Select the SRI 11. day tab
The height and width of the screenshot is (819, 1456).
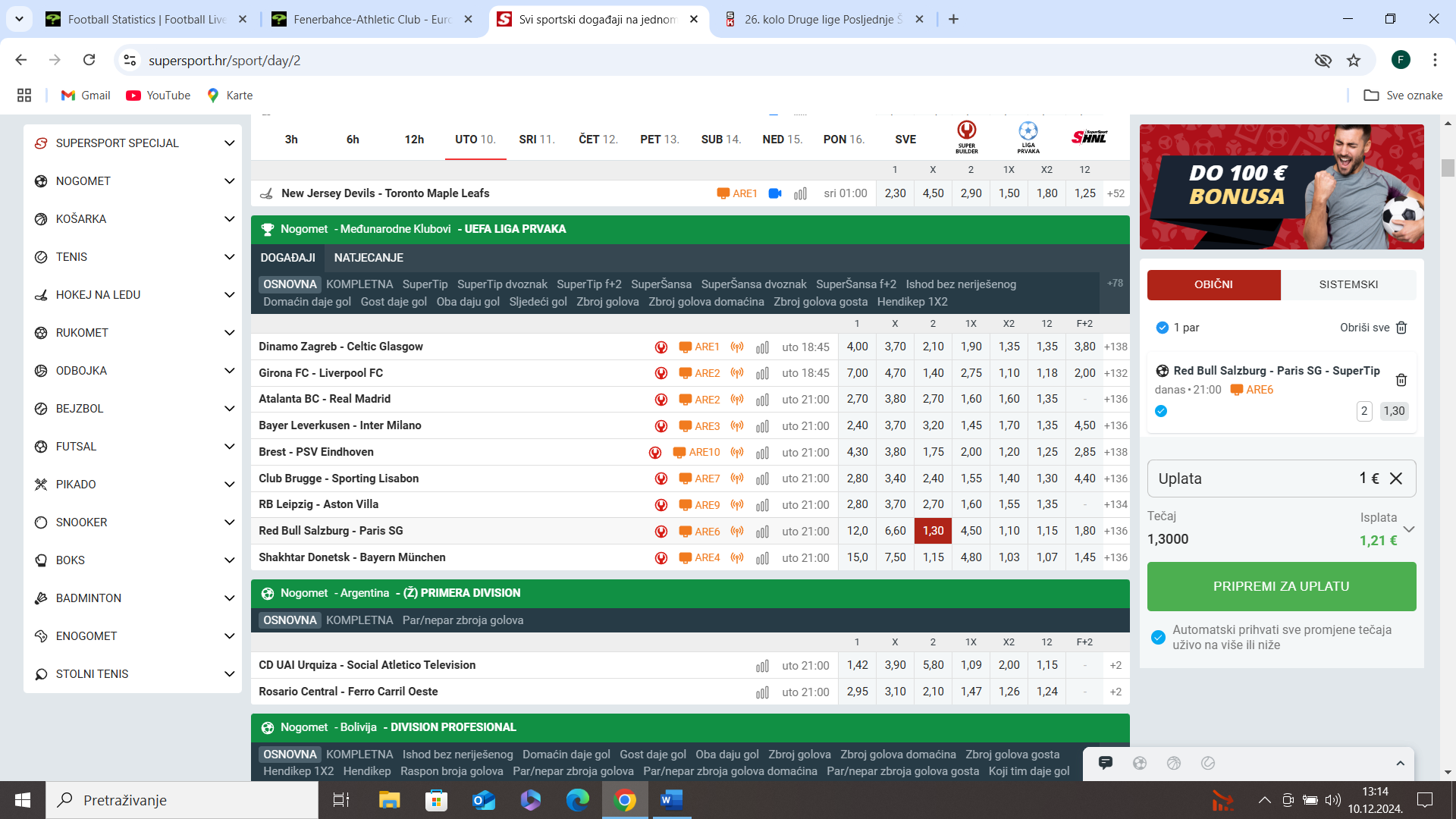pos(536,140)
